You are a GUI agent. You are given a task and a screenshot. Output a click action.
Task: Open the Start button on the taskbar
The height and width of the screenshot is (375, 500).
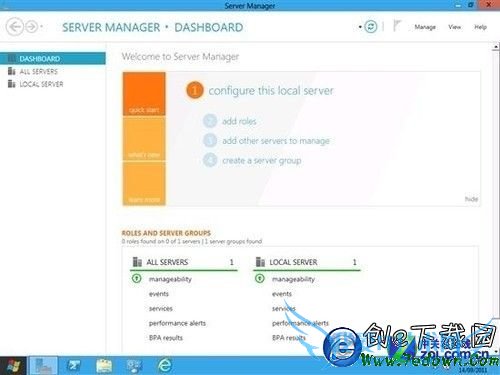pos(13,366)
